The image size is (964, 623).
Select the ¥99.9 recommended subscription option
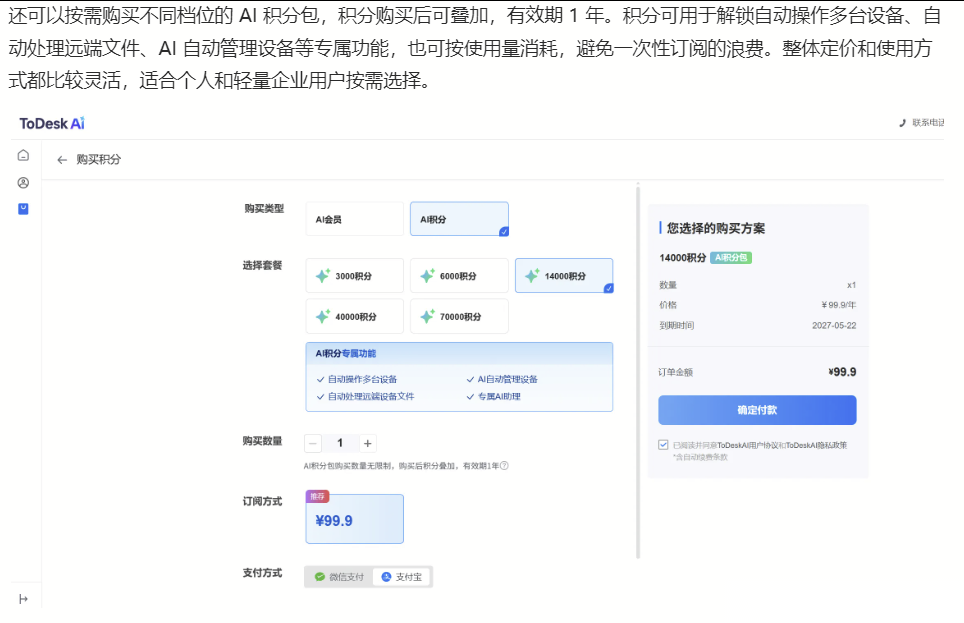(x=355, y=518)
